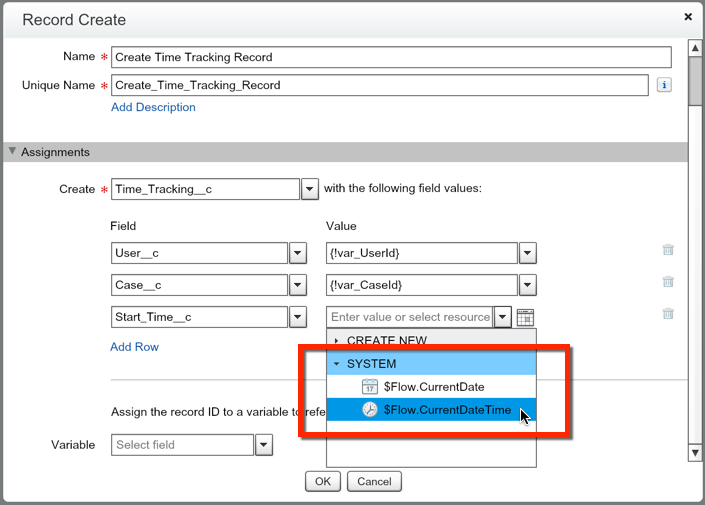
Task: Open the Time_Tracking__c object dropdown
Action: coord(310,189)
